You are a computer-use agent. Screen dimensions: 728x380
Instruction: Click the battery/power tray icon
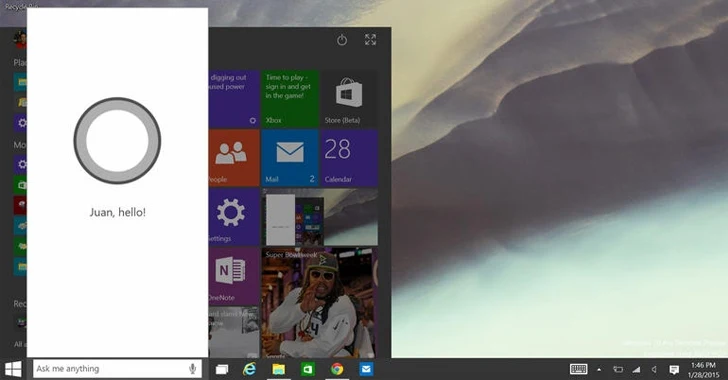pos(618,370)
